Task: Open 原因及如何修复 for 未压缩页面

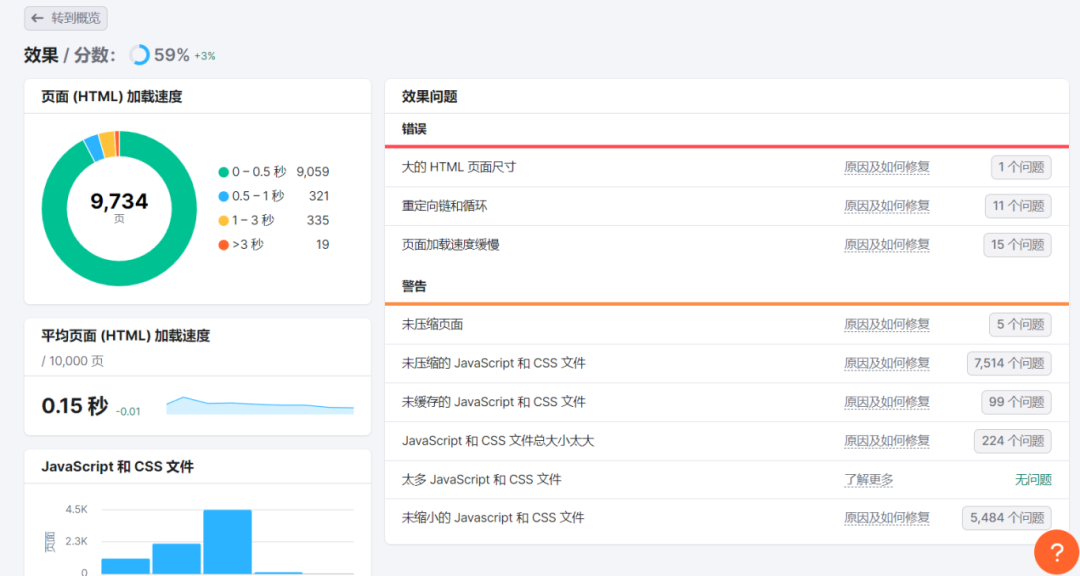Action: [x=887, y=324]
